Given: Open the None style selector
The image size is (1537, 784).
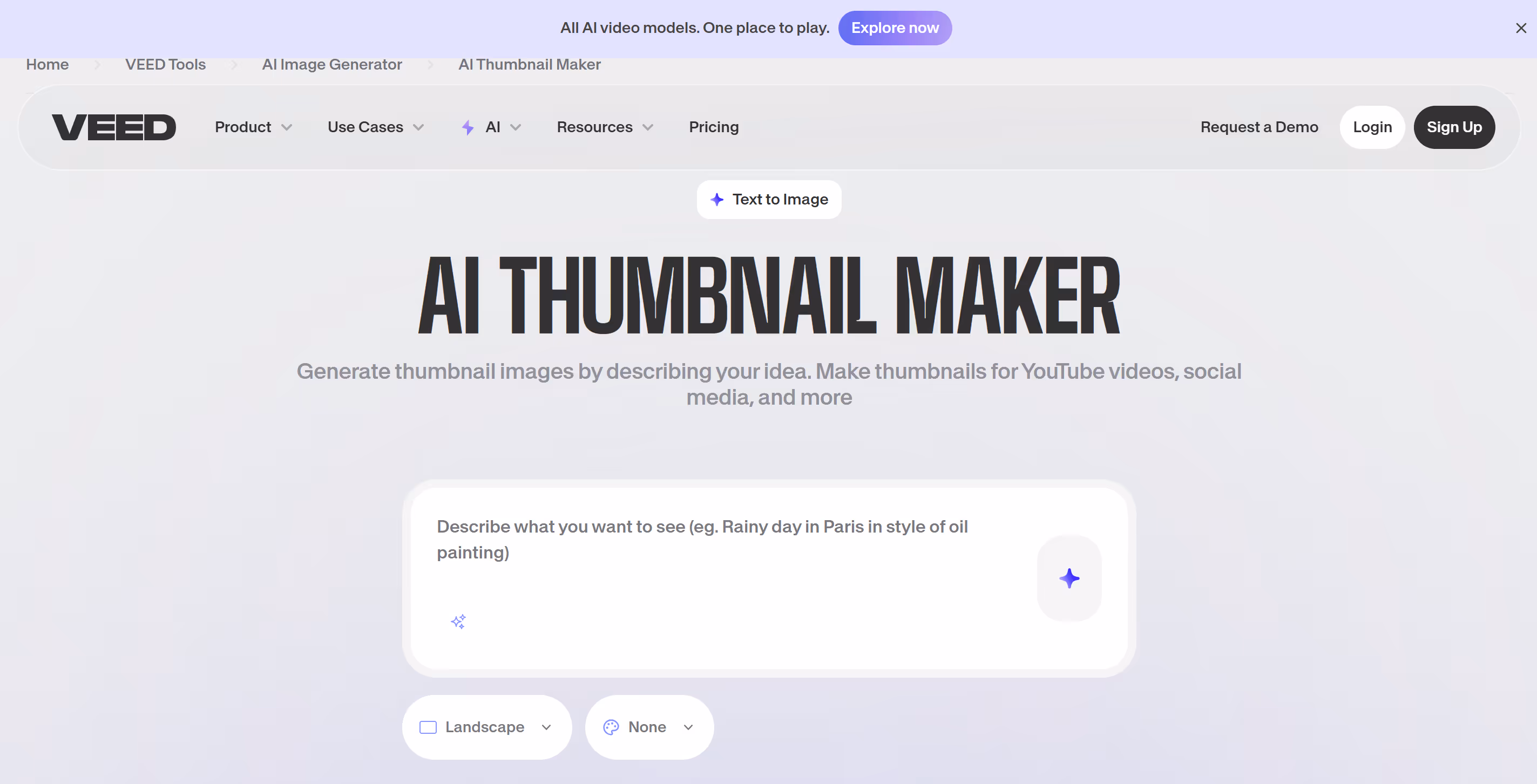Looking at the screenshot, I should point(649,727).
